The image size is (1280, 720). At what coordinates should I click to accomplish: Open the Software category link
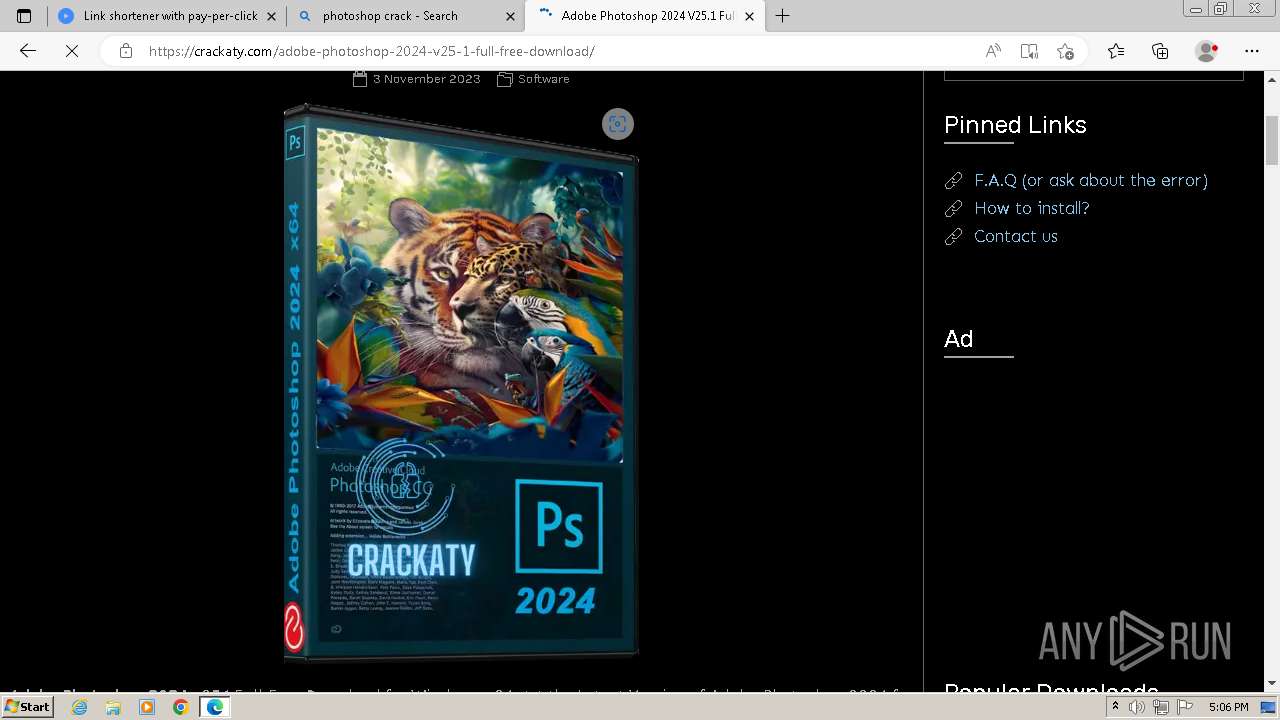coord(543,79)
